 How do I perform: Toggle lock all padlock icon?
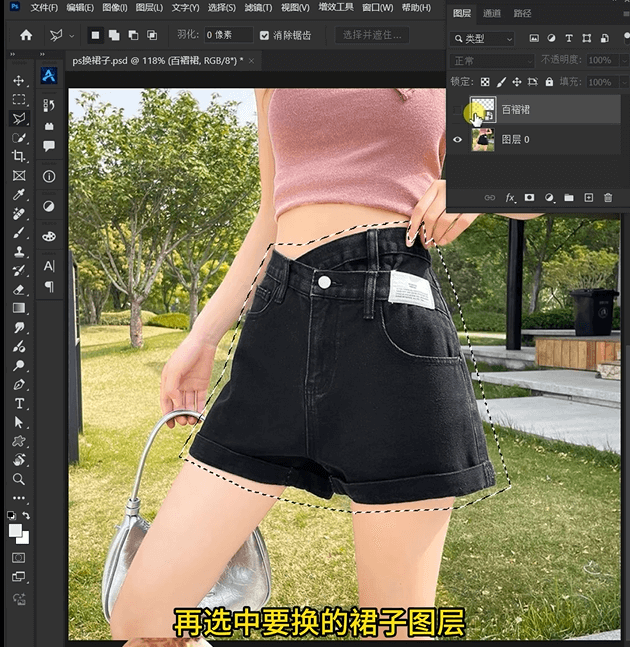click(549, 82)
